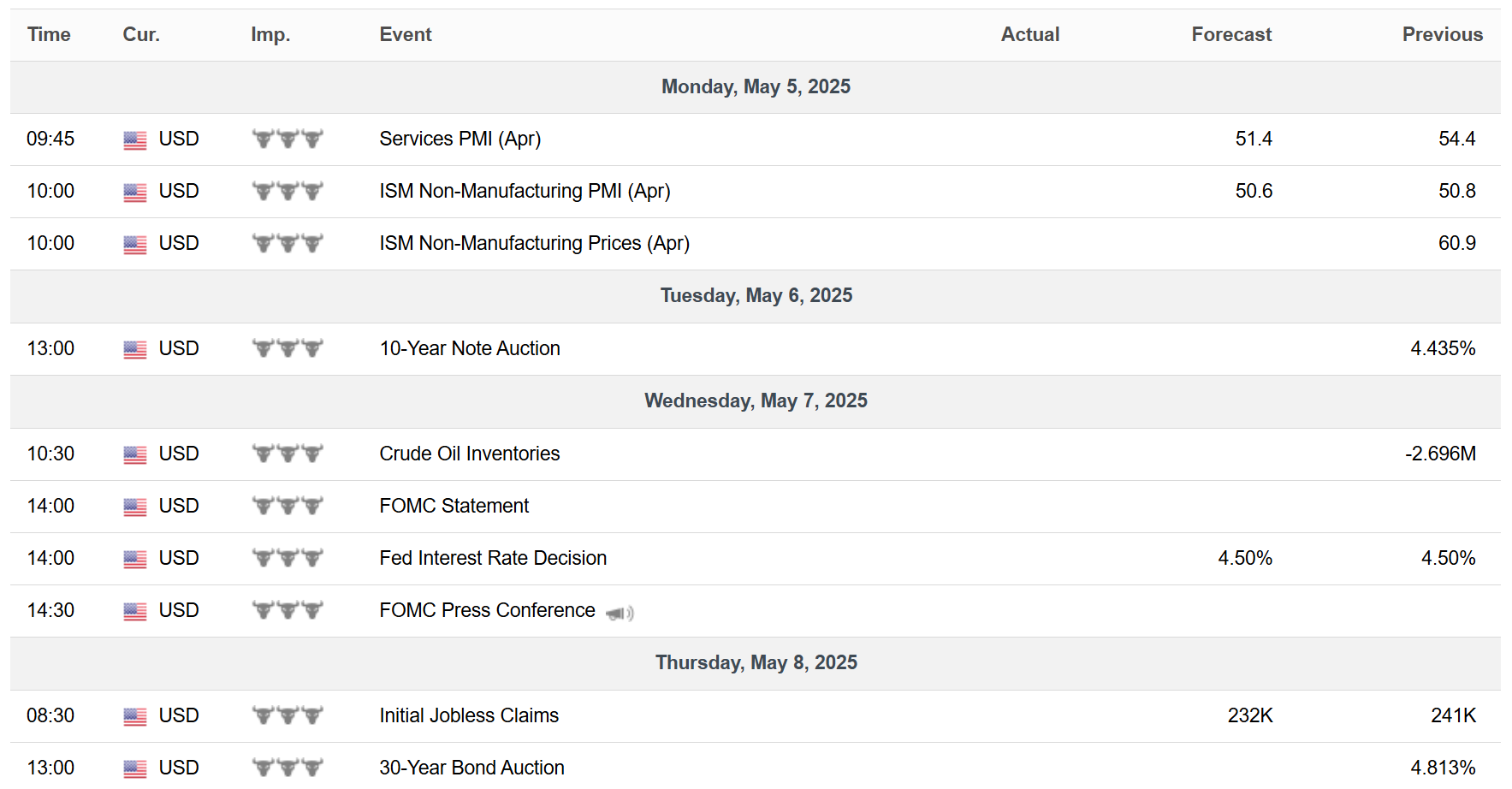Click the 4.435% previous value

click(1443, 348)
